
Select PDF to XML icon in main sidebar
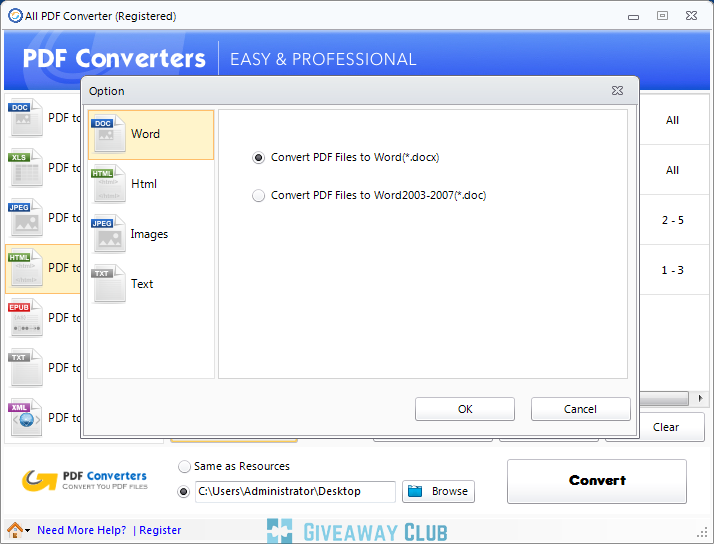(x=26, y=418)
